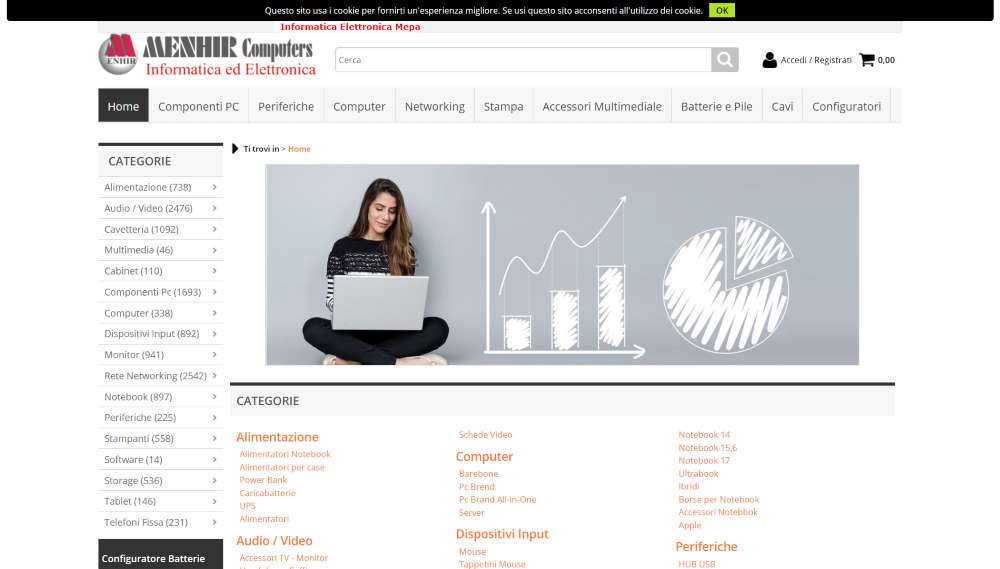This screenshot has height=569, width=1000.
Task: Open the Networking navigation menu
Action: (x=434, y=106)
